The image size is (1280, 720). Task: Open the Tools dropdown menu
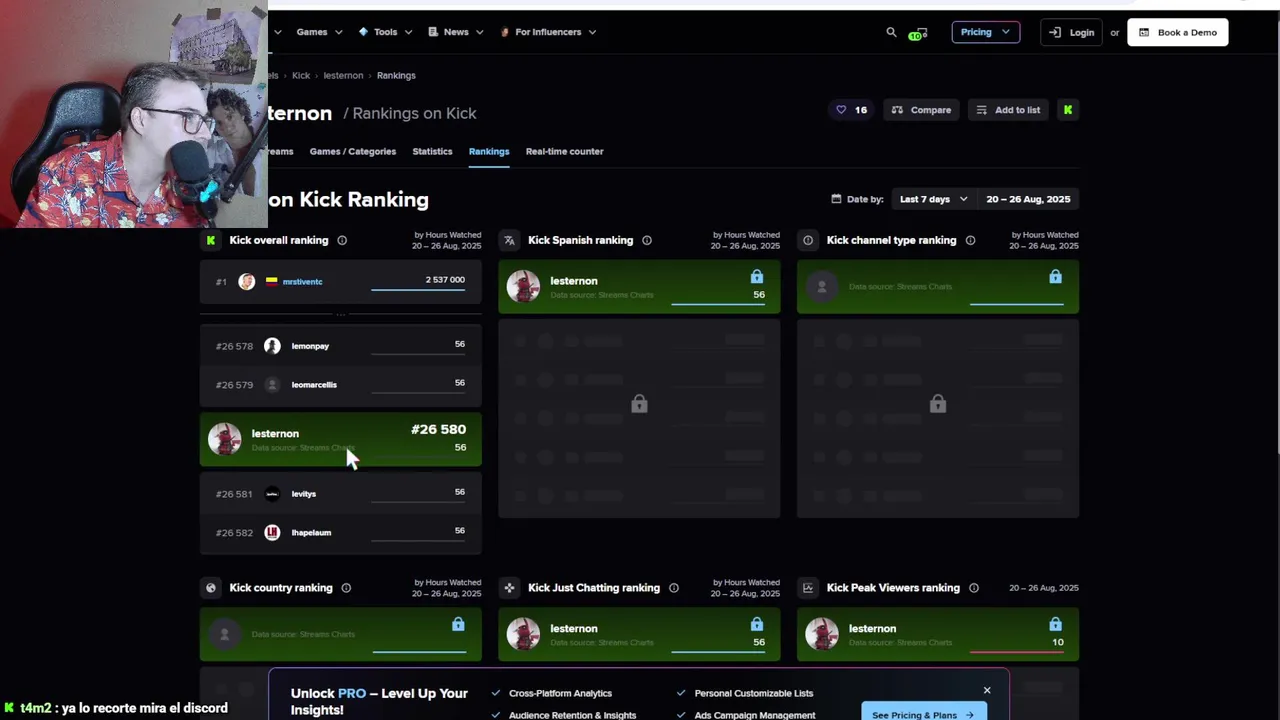tap(384, 32)
